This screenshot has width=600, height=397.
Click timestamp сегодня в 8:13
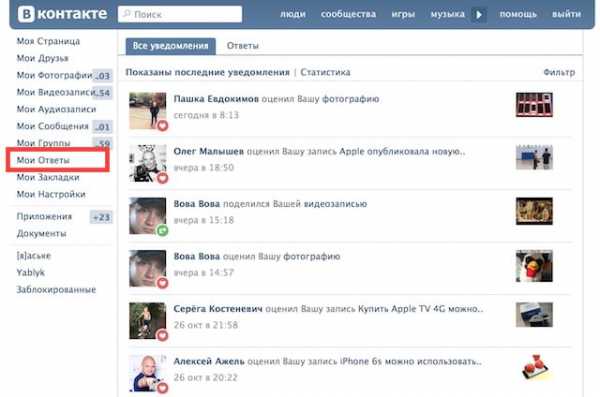[x=206, y=115]
